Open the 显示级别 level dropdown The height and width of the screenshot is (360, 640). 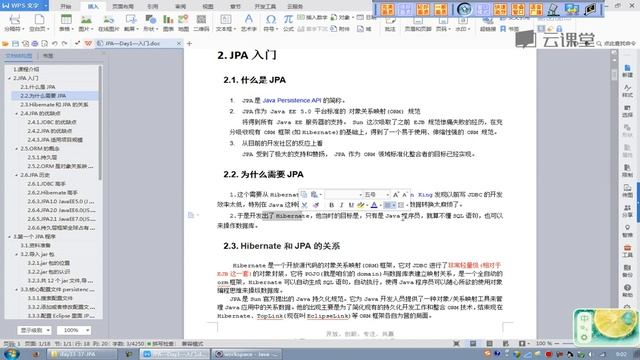coord(35,330)
